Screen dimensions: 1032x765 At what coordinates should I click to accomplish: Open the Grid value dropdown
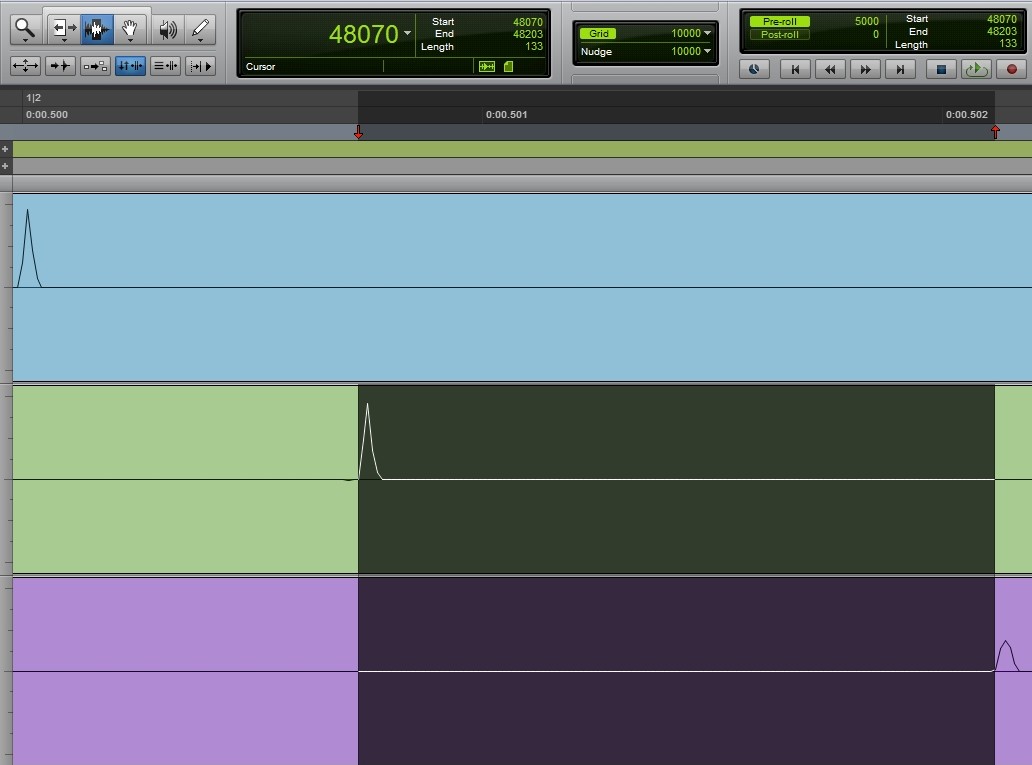[707, 33]
